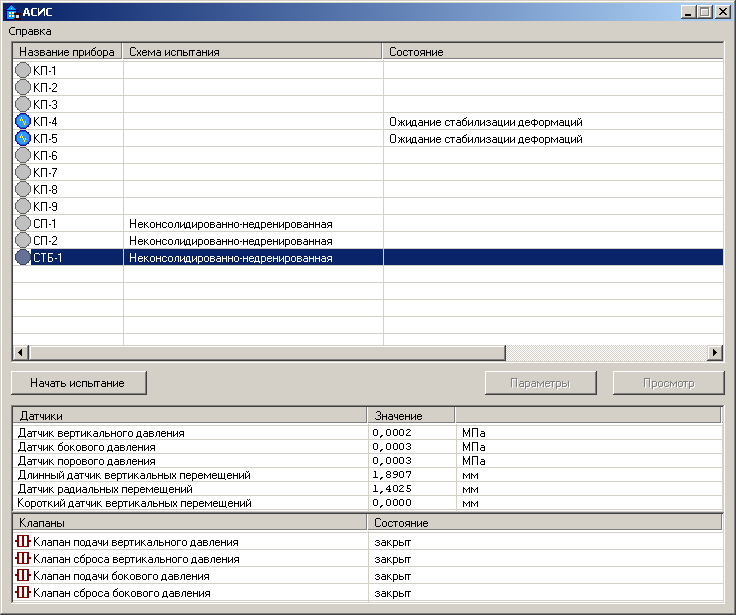This screenshot has height=615, width=736.
Task: Click the КП-8 grey status icon
Action: [x=23, y=189]
